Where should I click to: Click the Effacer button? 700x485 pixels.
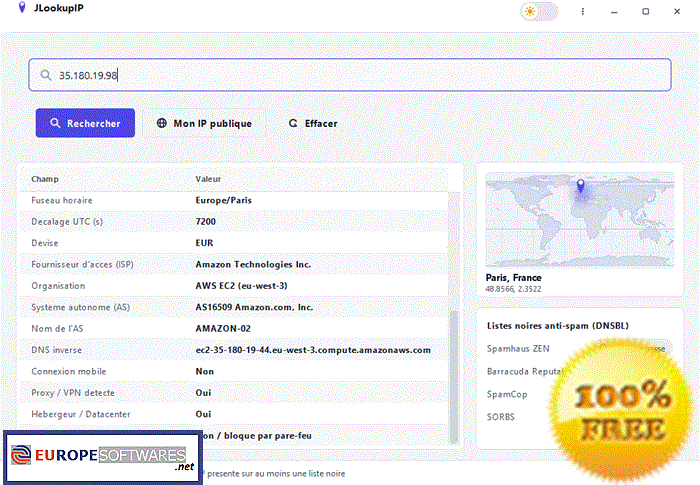coord(313,123)
